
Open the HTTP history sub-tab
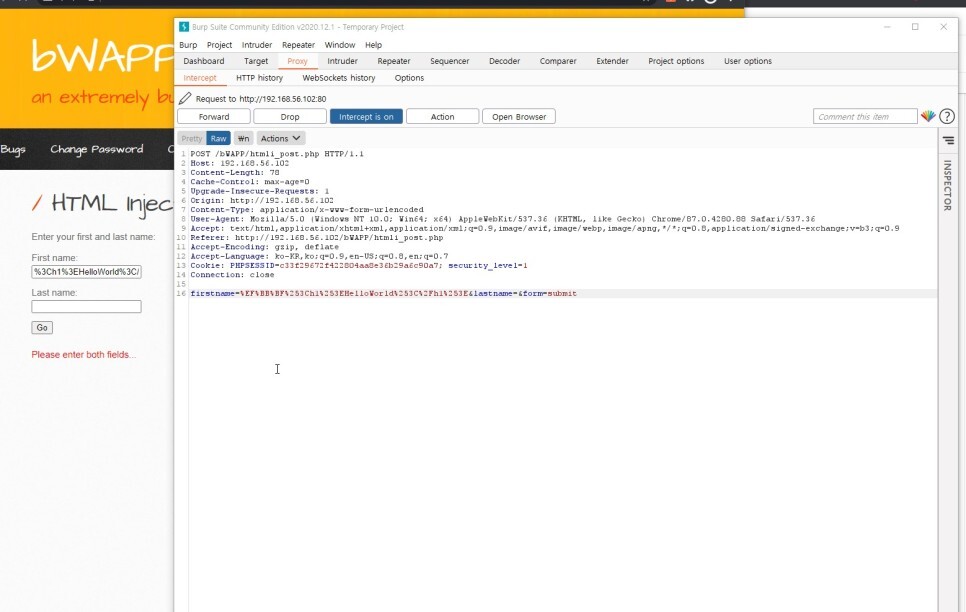(x=259, y=78)
